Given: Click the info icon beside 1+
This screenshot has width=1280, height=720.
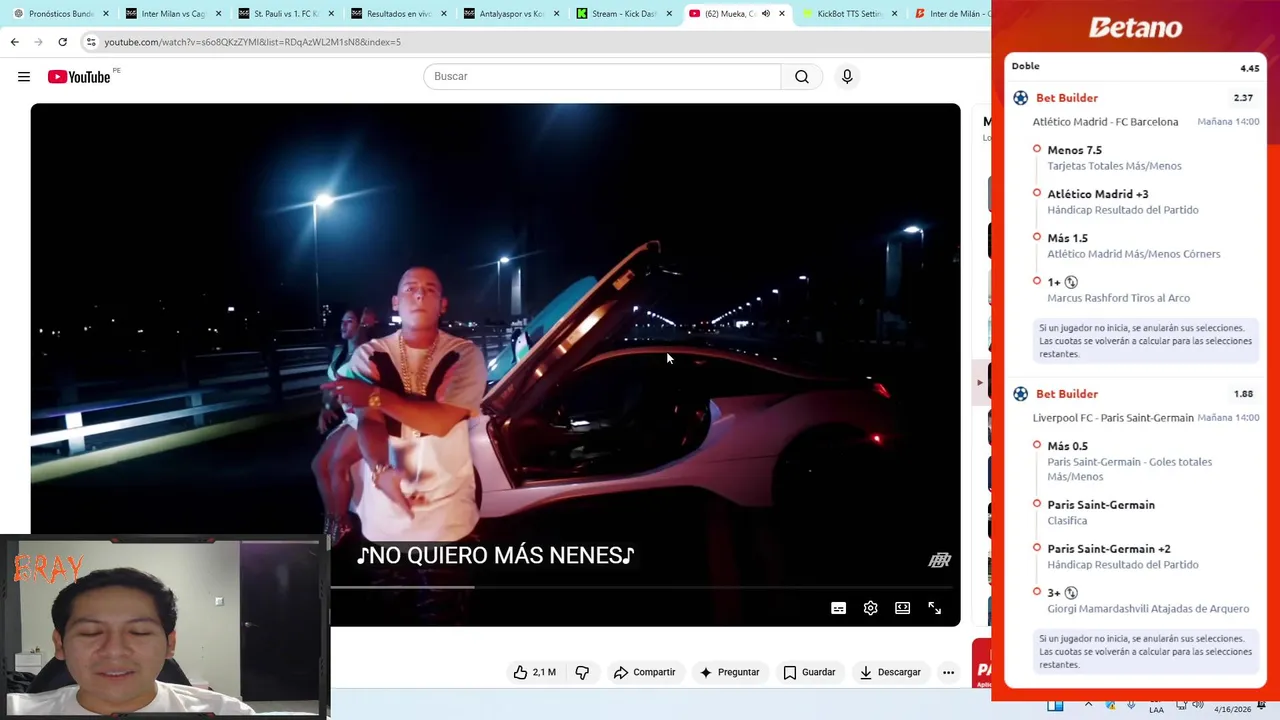Looking at the screenshot, I should coord(1071,282).
